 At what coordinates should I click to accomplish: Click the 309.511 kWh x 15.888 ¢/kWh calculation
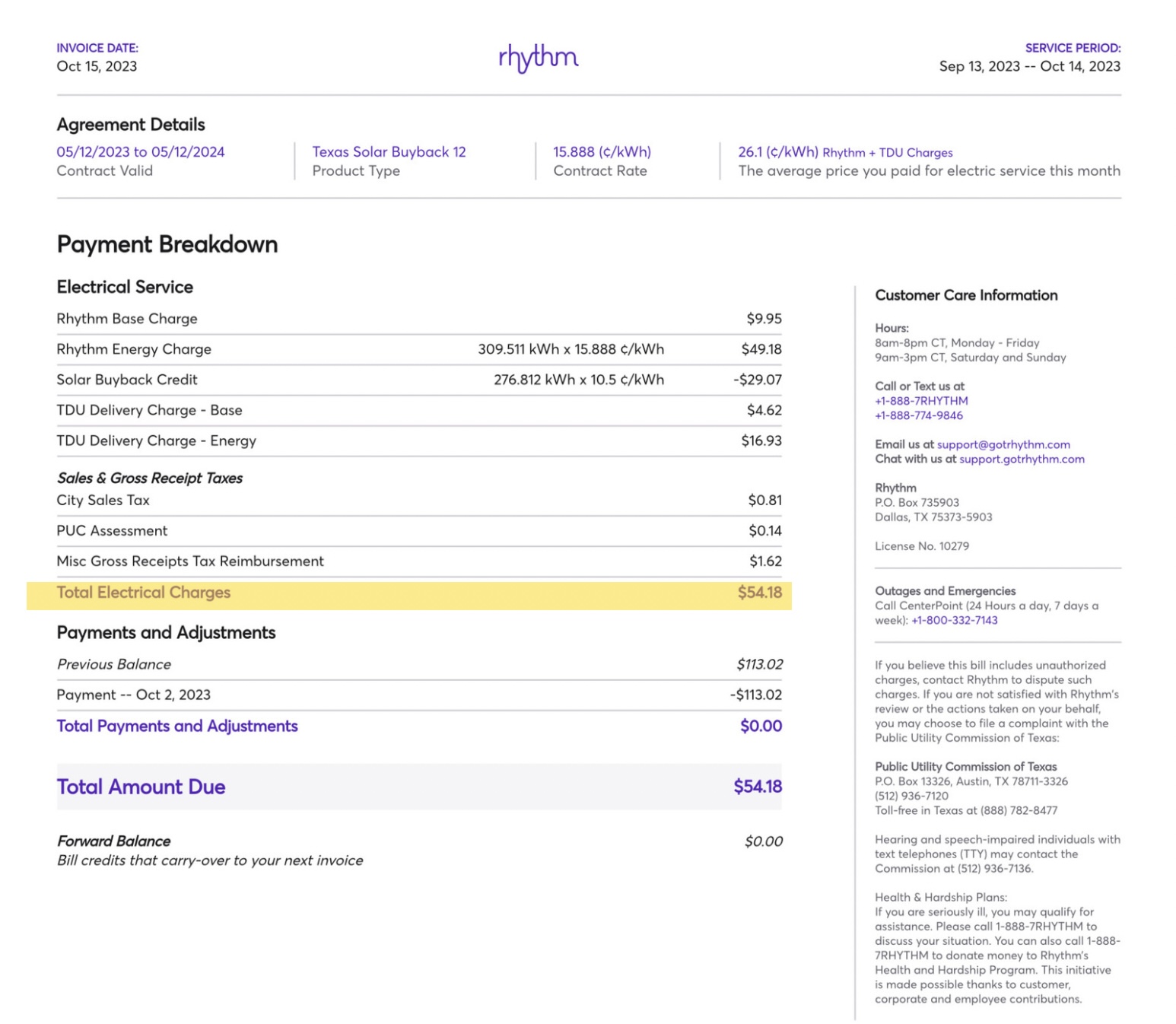click(571, 349)
